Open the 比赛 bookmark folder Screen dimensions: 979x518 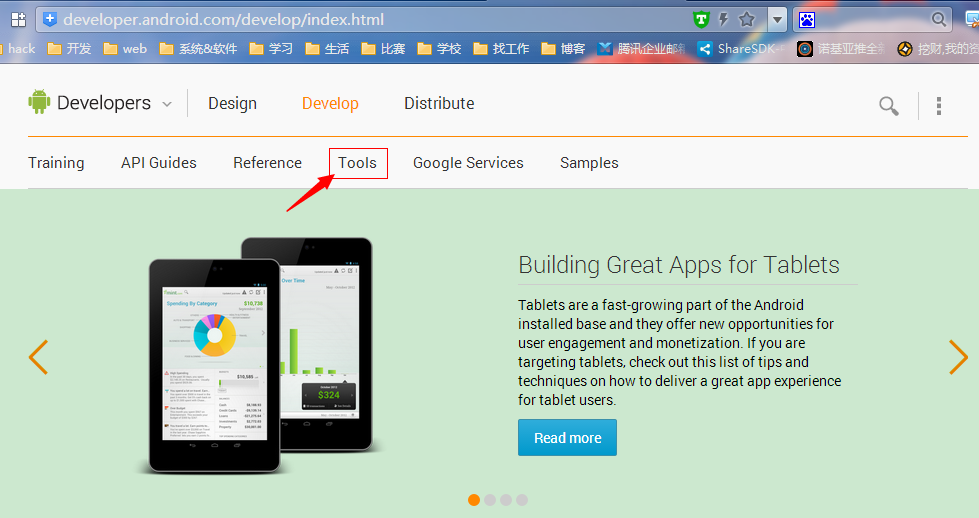[383, 49]
